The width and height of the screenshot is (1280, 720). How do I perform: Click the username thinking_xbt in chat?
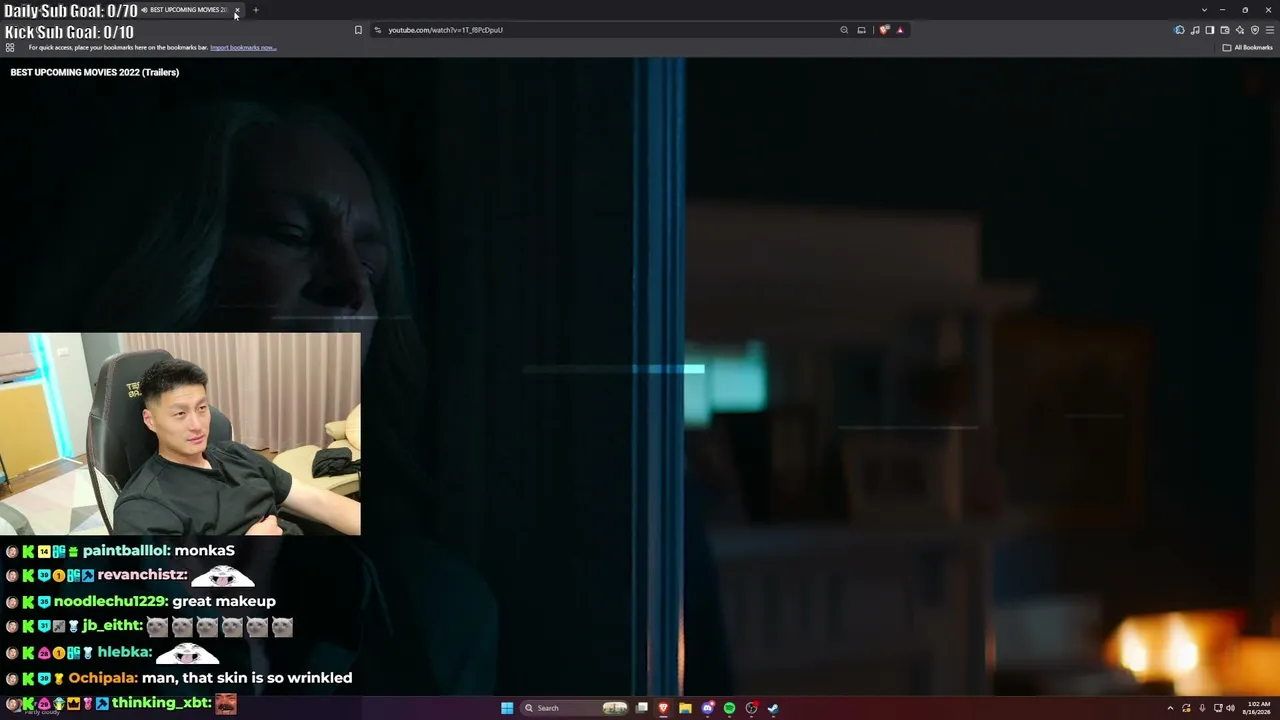tap(159, 703)
